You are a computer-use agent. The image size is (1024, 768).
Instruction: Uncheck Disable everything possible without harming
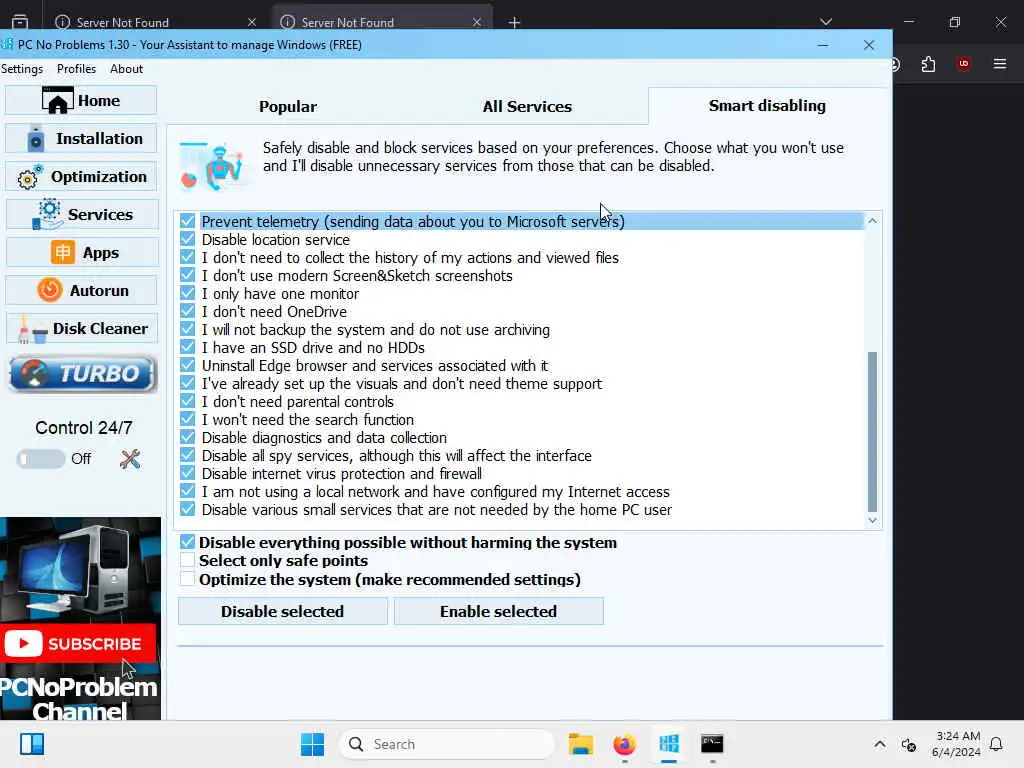tap(187, 541)
